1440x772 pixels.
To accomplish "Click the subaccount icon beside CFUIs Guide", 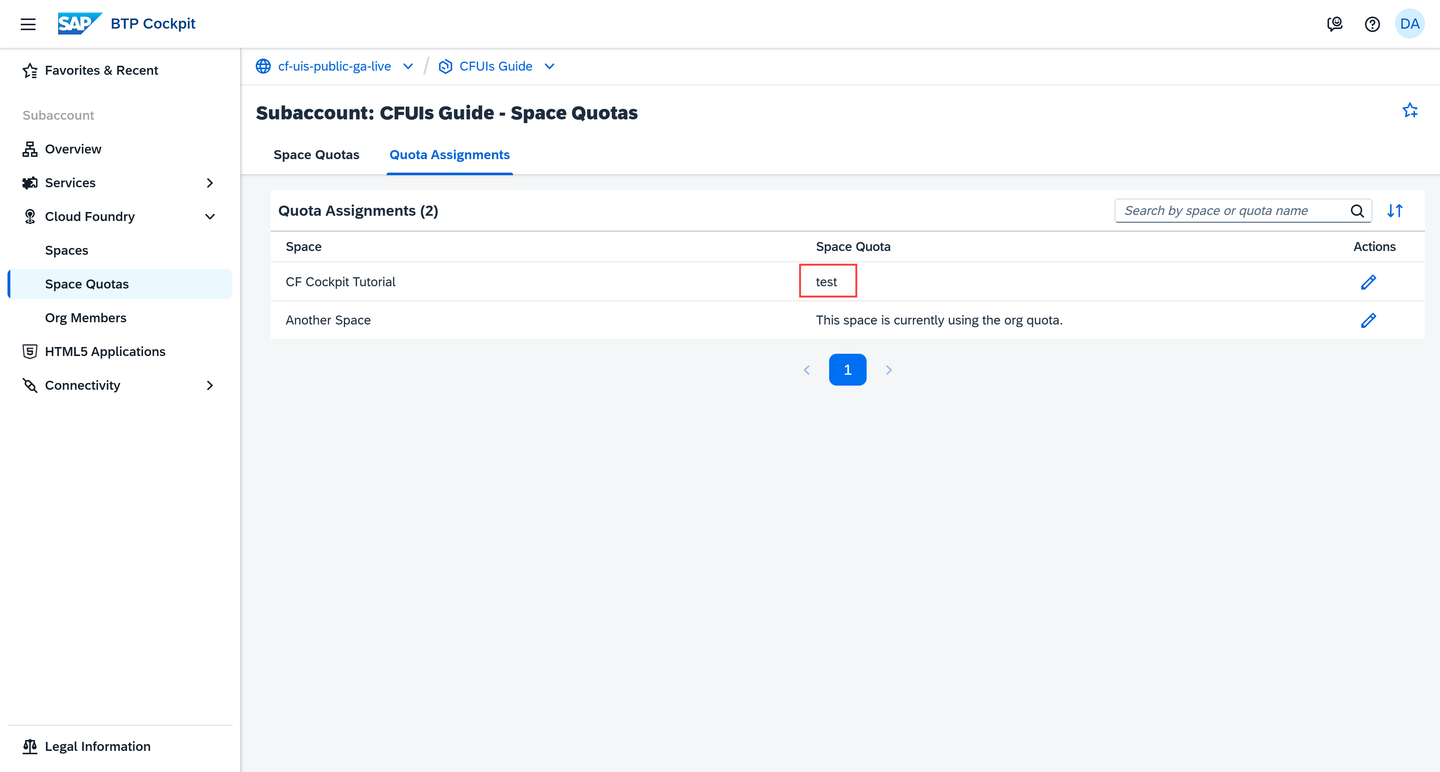I will pos(446,66).
